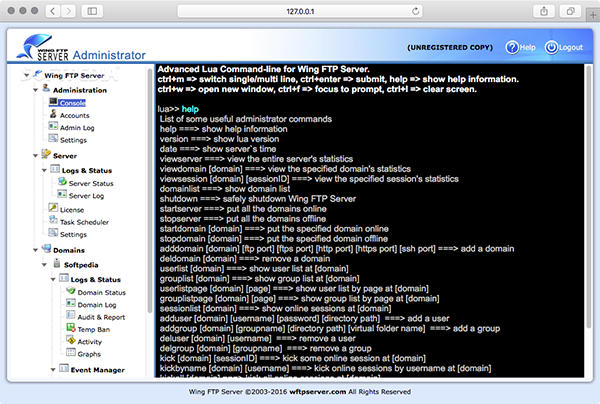
Task: Collapse Server's Logs & Status node
Action: click(x=44, y=170)
